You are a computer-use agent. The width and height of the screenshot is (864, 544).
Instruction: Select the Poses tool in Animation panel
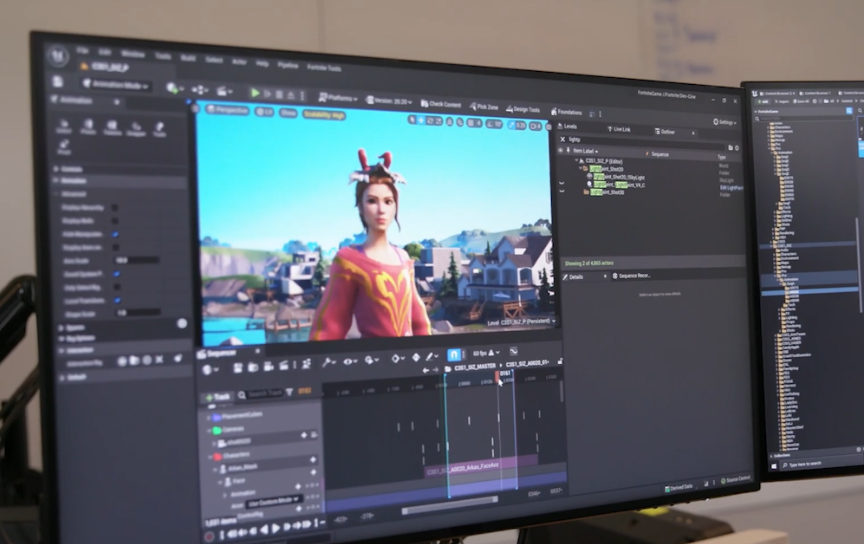pyautogui.click(x=88, y=127)
